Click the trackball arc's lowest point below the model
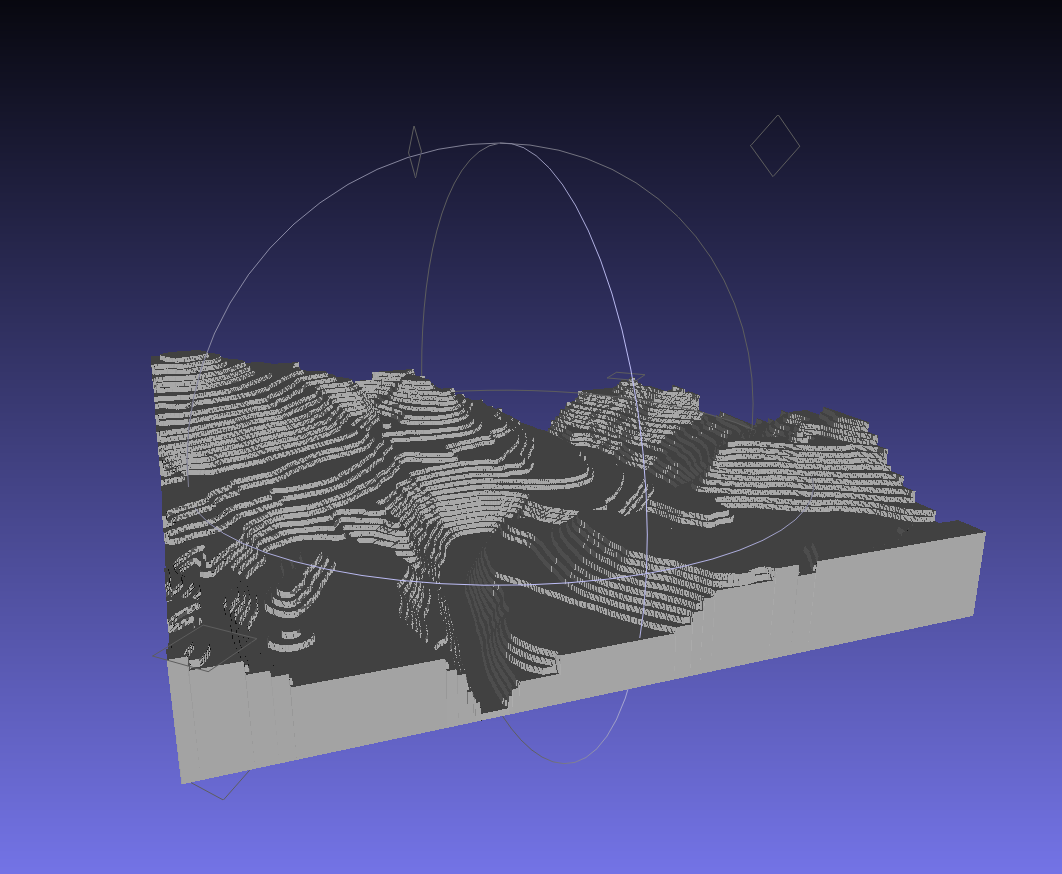This screenshot has height=874, width=1062. (563, 762)
